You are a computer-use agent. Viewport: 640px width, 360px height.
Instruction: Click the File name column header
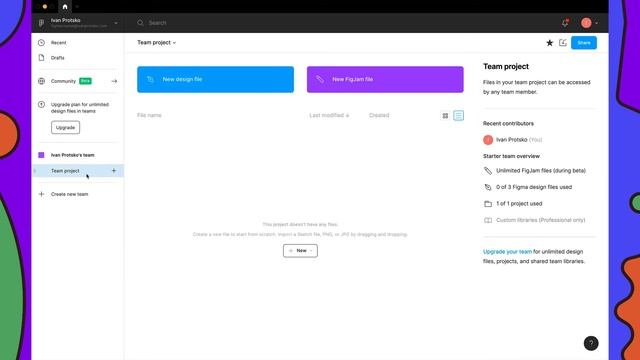pyautogui.click(x=149, y=116)
